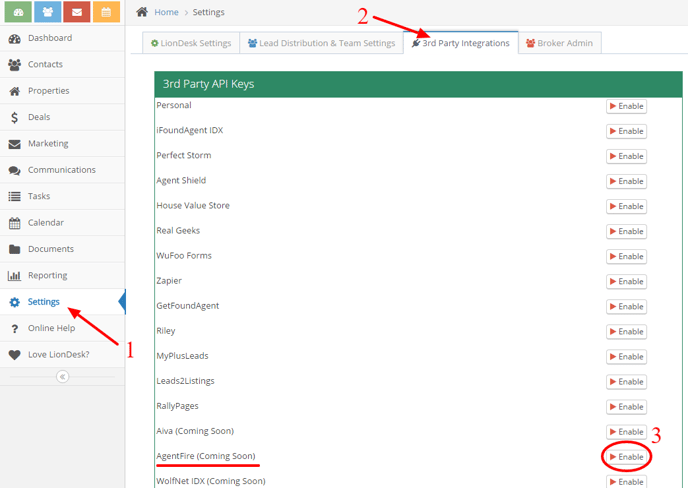Enable the RallyPages integration

click(x=626, y=407)
